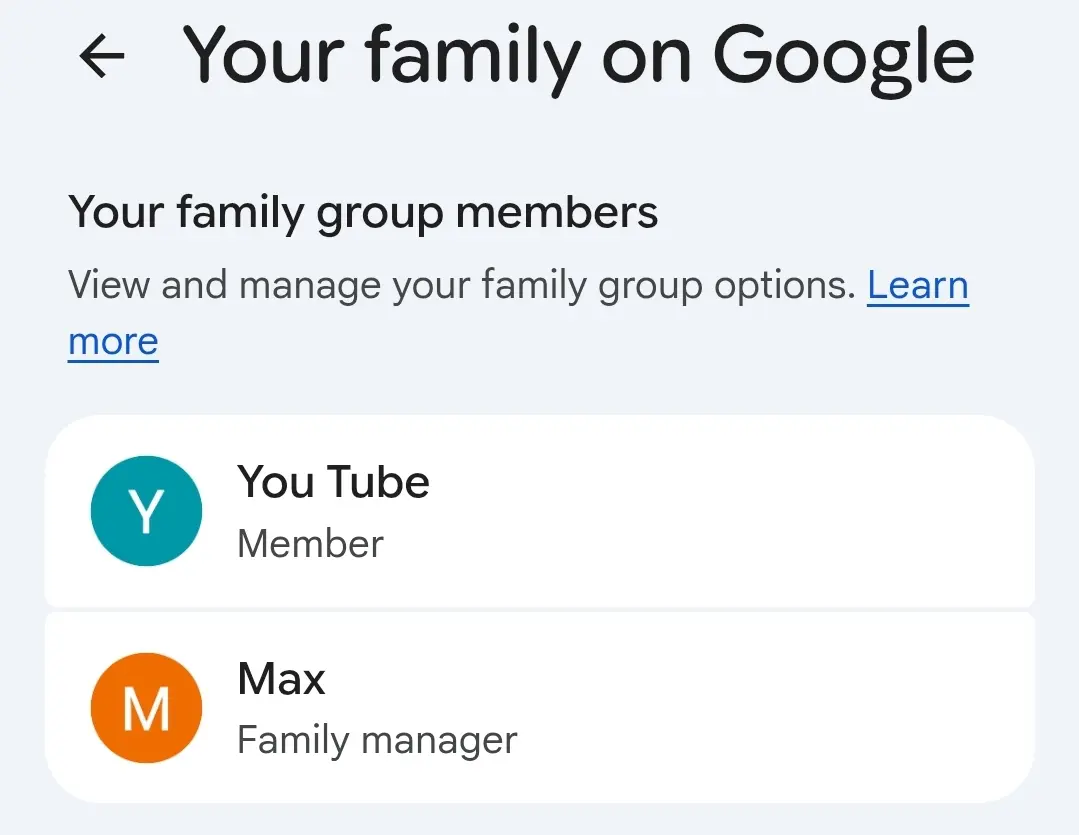Click the Your family on Google title
This screenshot has width=1079, height=835.
578,58
